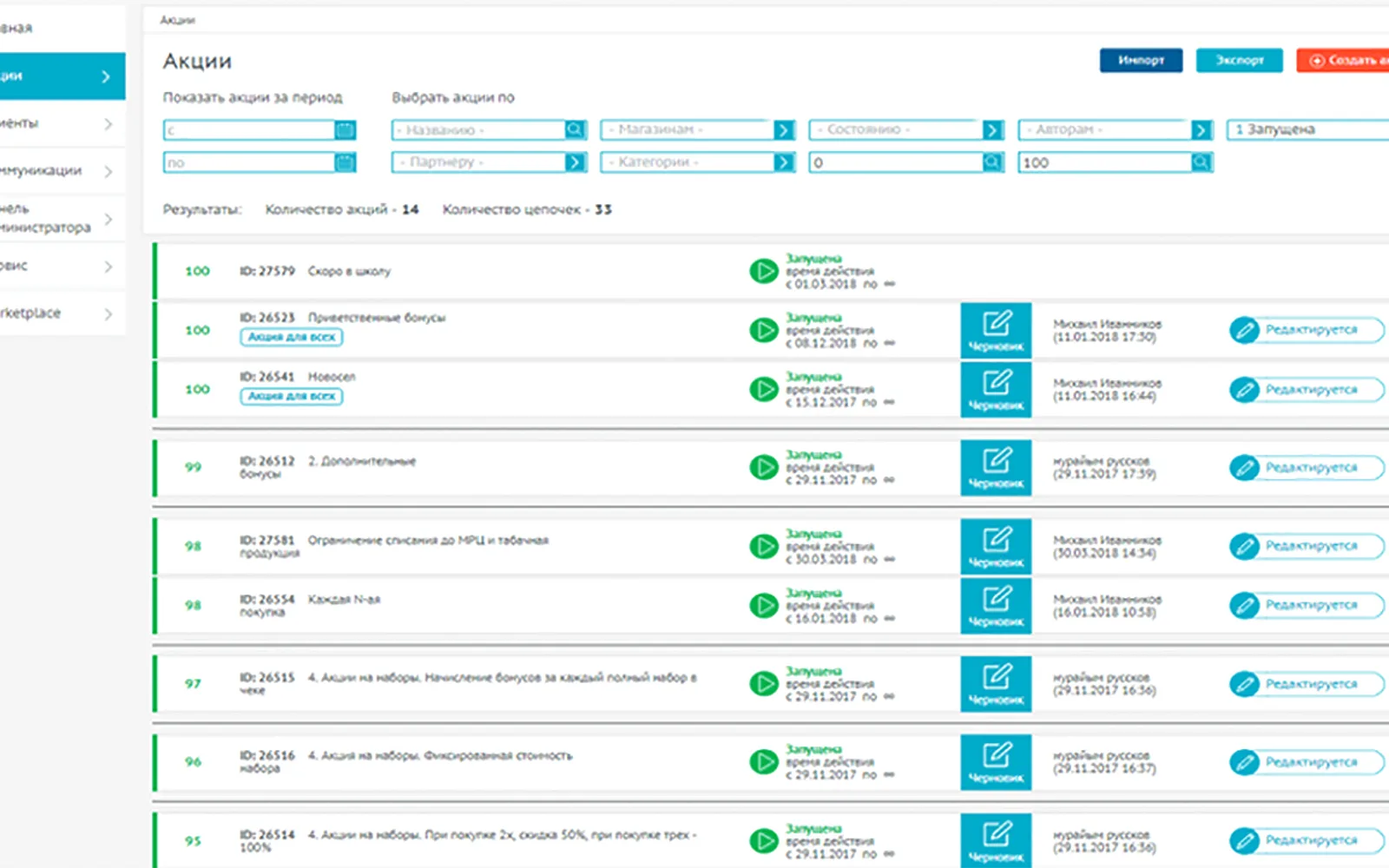
Task: Click 'Акция для всех' tag under Новосел
Action: click(291, 397)
